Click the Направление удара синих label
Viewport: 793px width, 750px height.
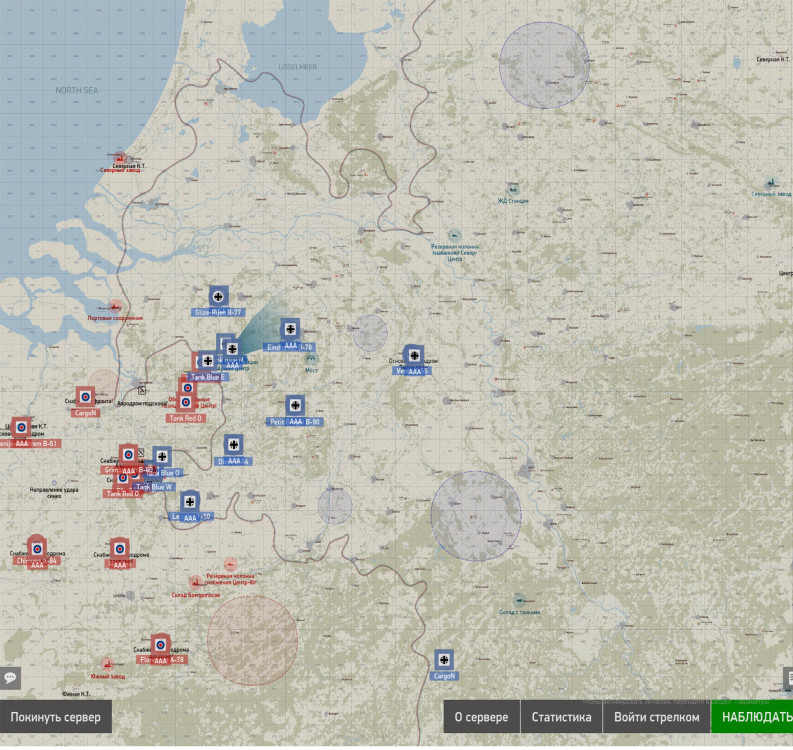point(54,493)
